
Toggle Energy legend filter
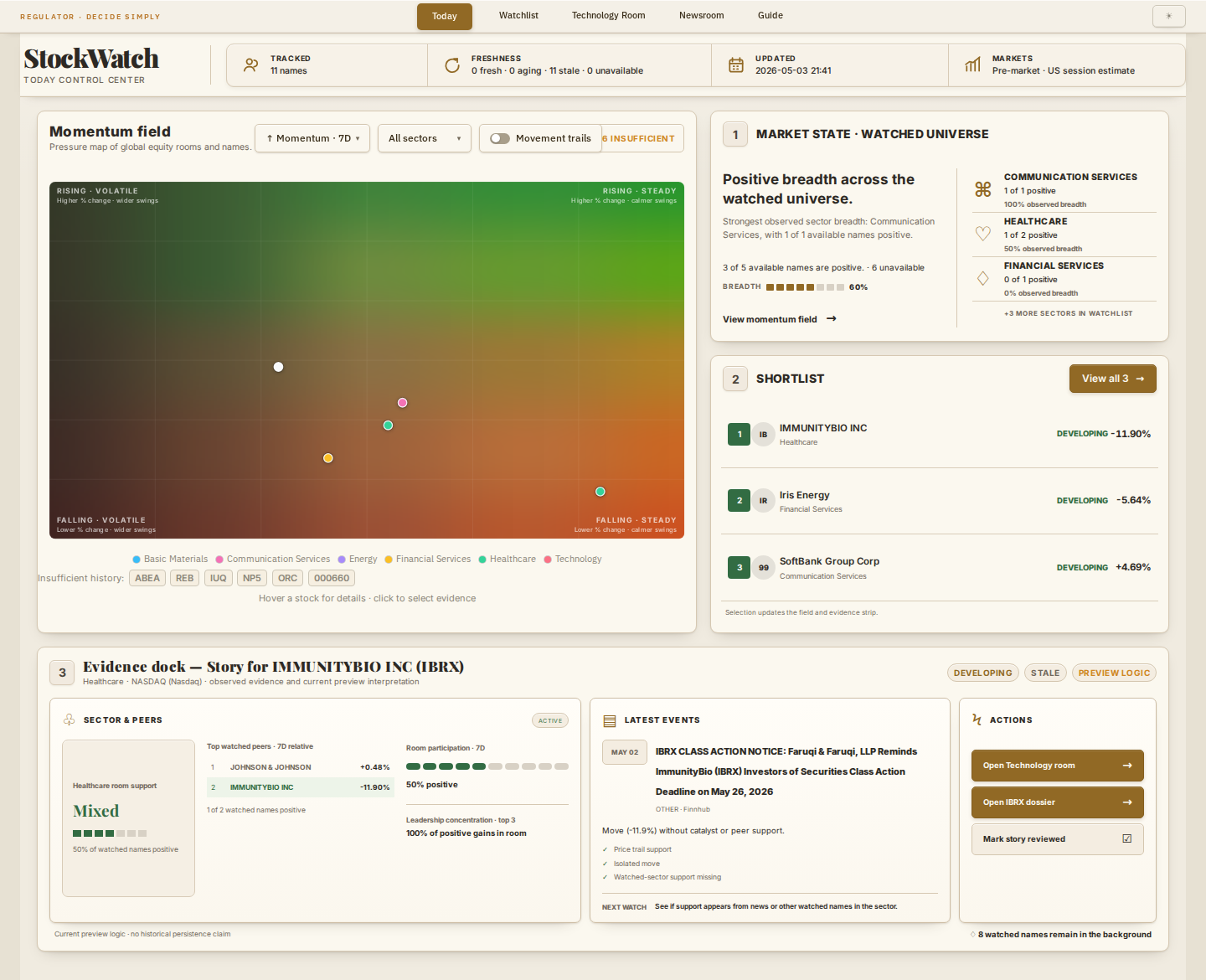(x=358, y=560)
